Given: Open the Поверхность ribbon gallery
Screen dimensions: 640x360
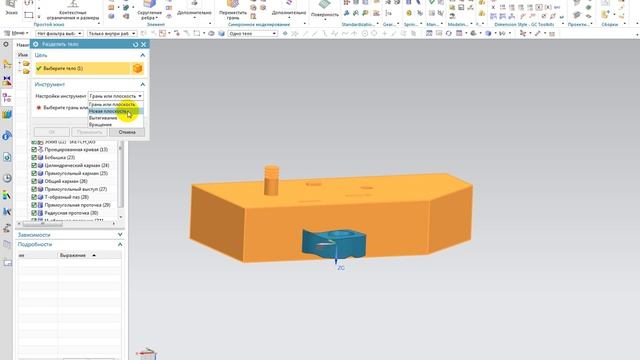Looking at the screenshot, I should (x=325, y=10).
